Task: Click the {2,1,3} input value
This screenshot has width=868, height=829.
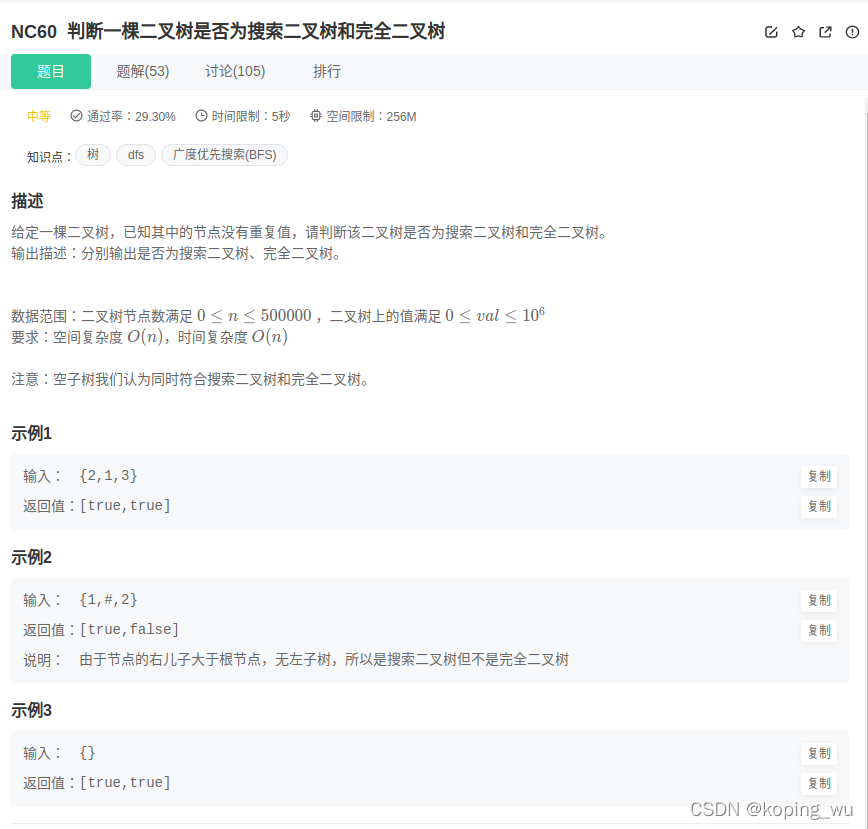Action: (x=108, y=476)
